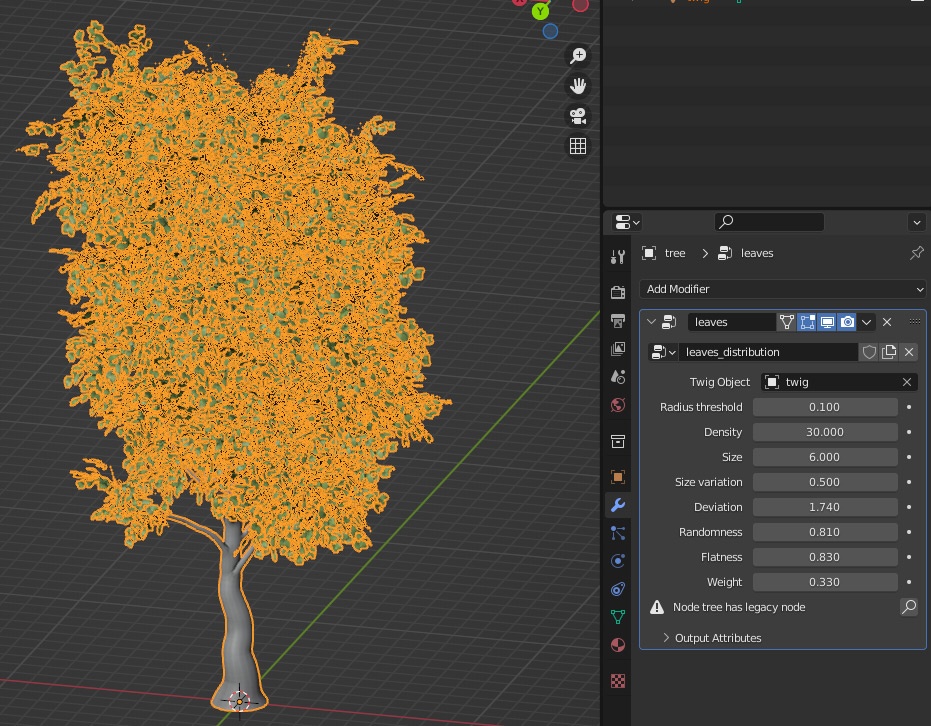
Task: Open the Output properties tab icon
Action: 618,321
